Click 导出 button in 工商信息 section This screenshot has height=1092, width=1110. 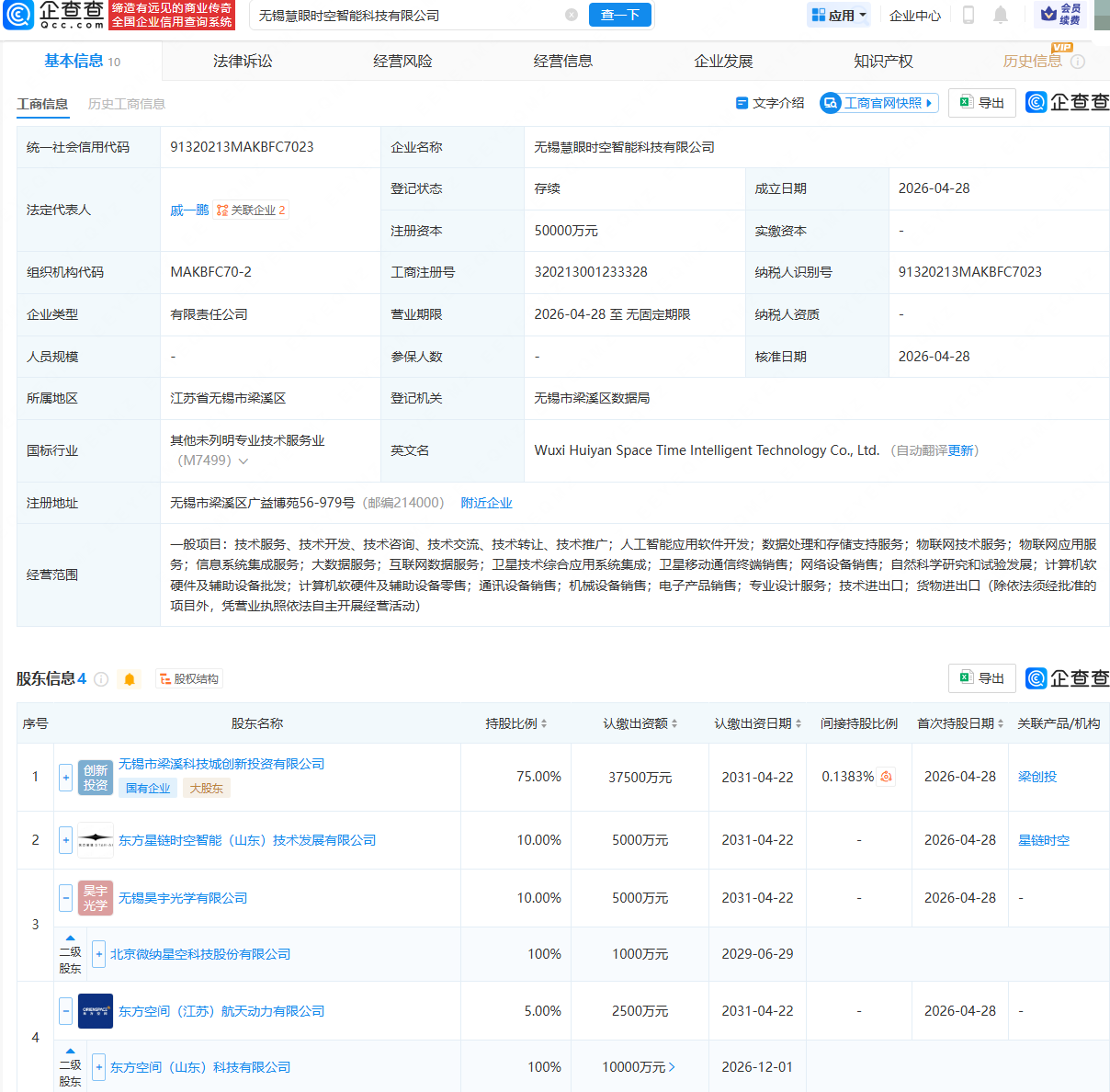[982, 103]
